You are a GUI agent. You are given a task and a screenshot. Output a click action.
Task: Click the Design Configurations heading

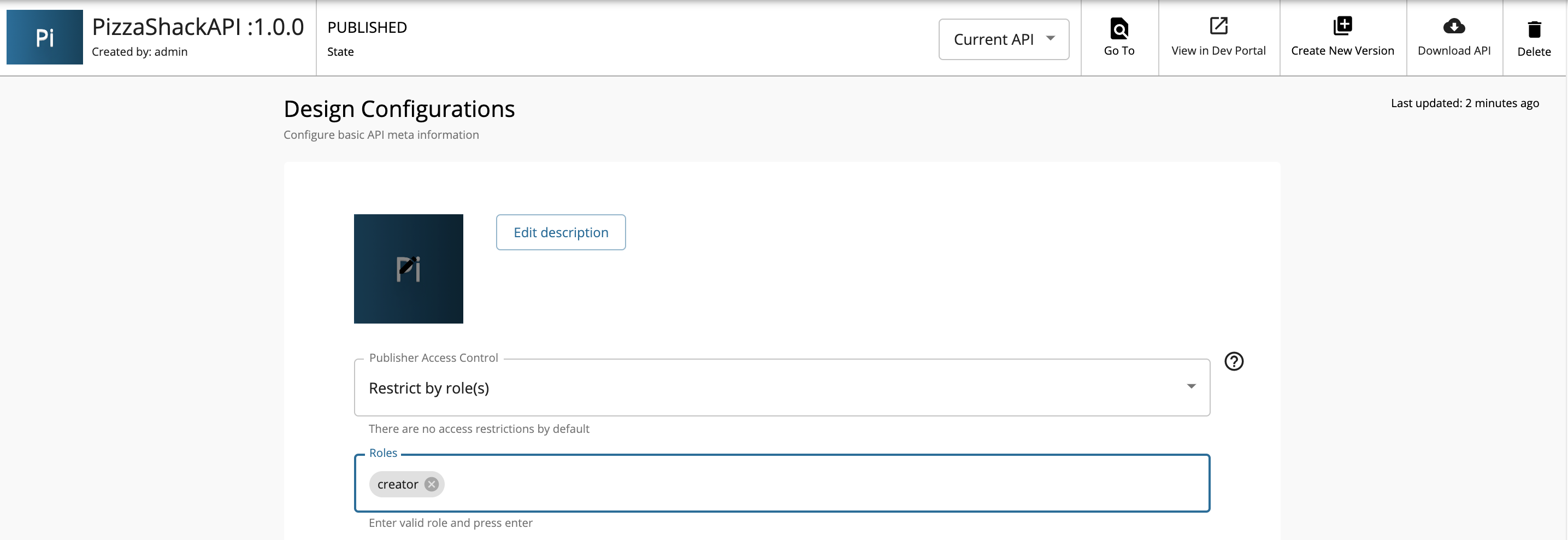point(399,109)
